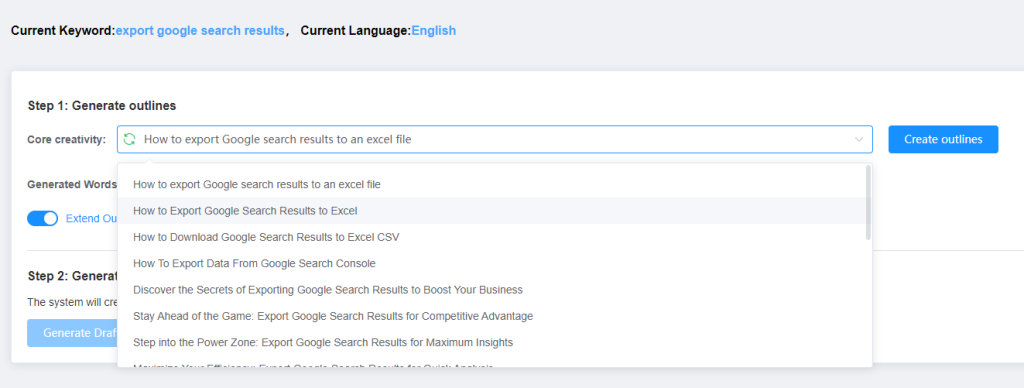The image size is (1024, 388).
Task: Click the Create outlines button
Action: 943,139
